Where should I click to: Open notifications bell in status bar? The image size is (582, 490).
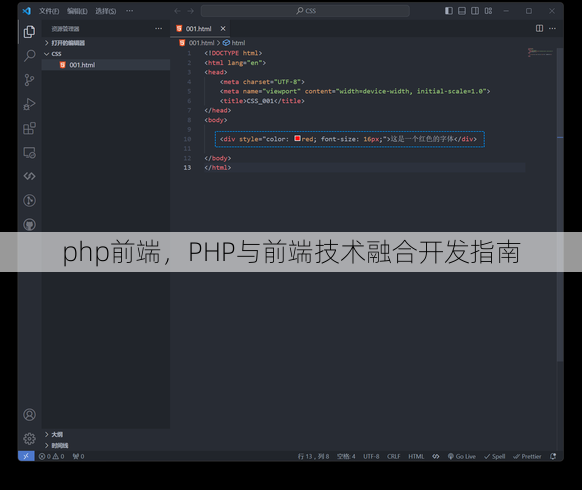tap(553, 456)
